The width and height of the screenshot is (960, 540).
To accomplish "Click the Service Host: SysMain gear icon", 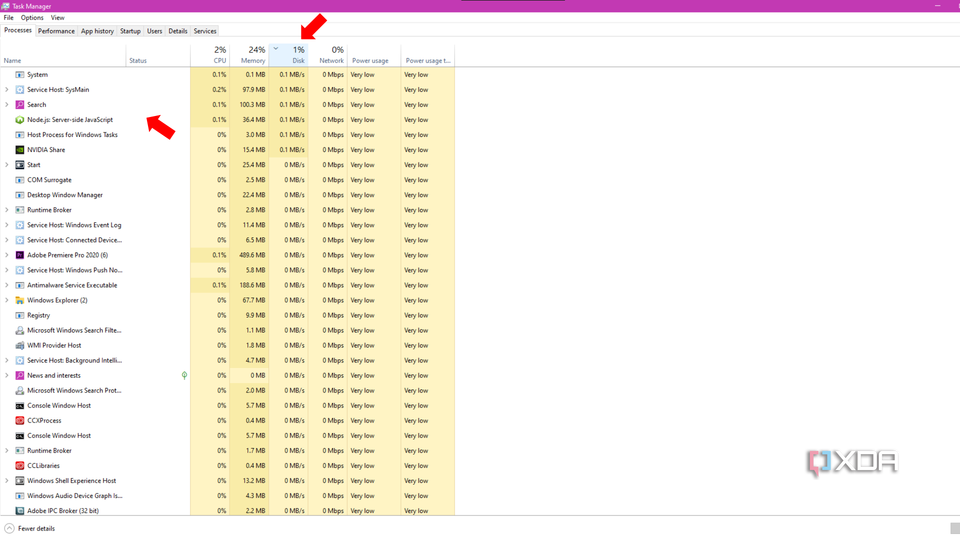I will coord(20,89).
